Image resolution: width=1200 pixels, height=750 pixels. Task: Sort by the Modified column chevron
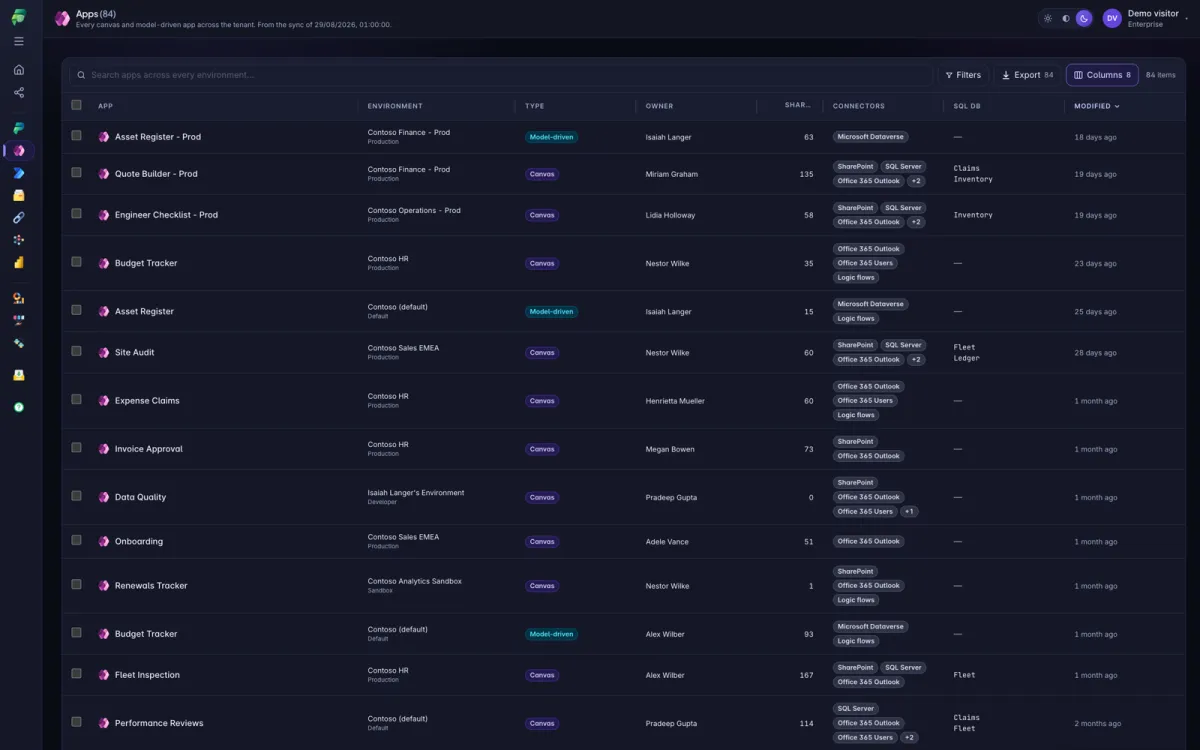[x=1117, y=106]
